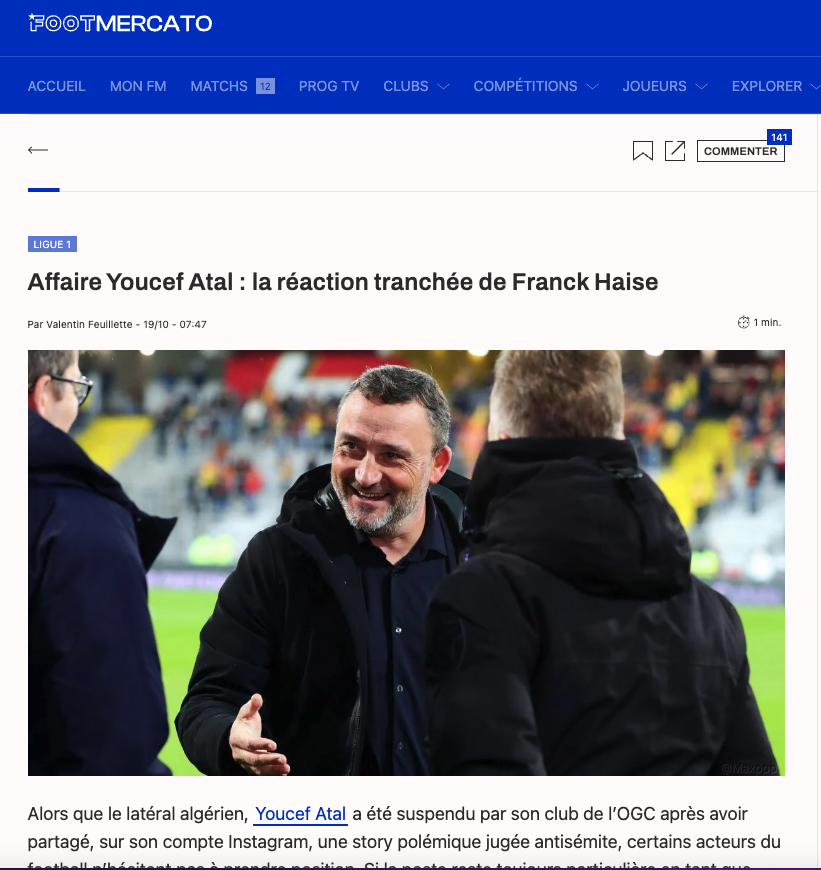The height and width of the screenshot is (870, 821).
Task: Open the Mon FM menu item
Action: pyautogui.click(x=138, y=86)
